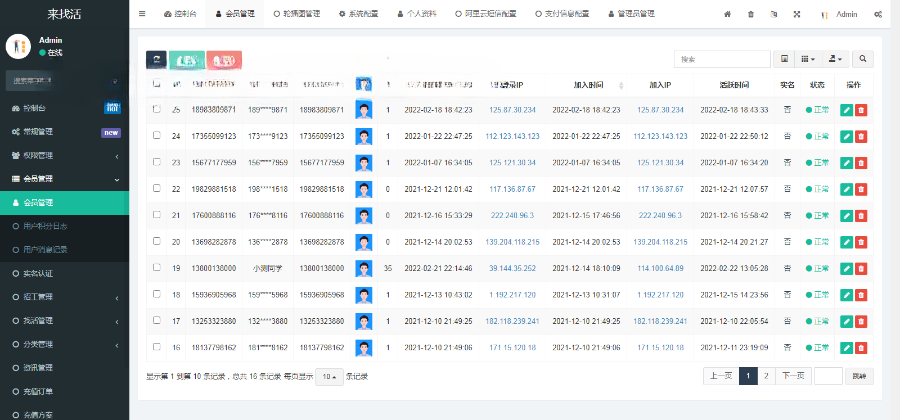
Task: Delete row 25 with red trash icon
Action: [860, 110]
